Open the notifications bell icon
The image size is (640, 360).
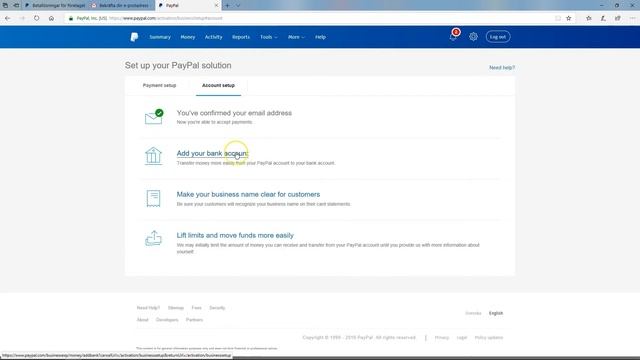453,37
